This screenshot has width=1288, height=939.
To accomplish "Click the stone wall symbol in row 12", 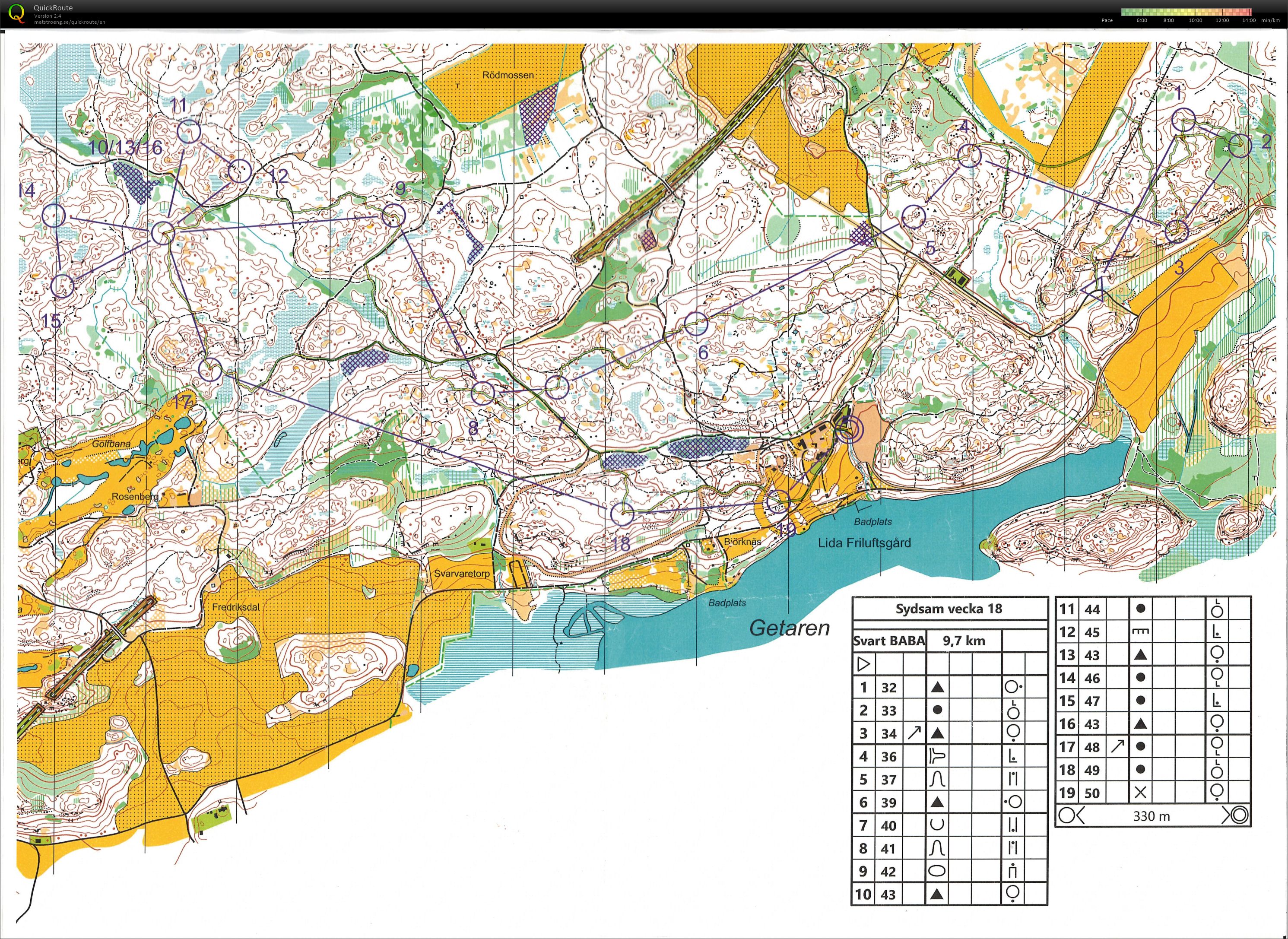I will (1140, 631).
